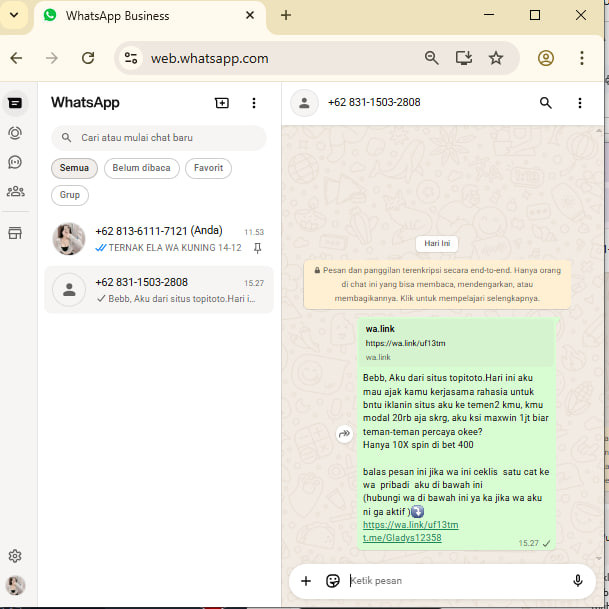Click the Cari atau mulai chat baru field
The image size is (609, 609).
pyautogui.click(x=158, y=137)
